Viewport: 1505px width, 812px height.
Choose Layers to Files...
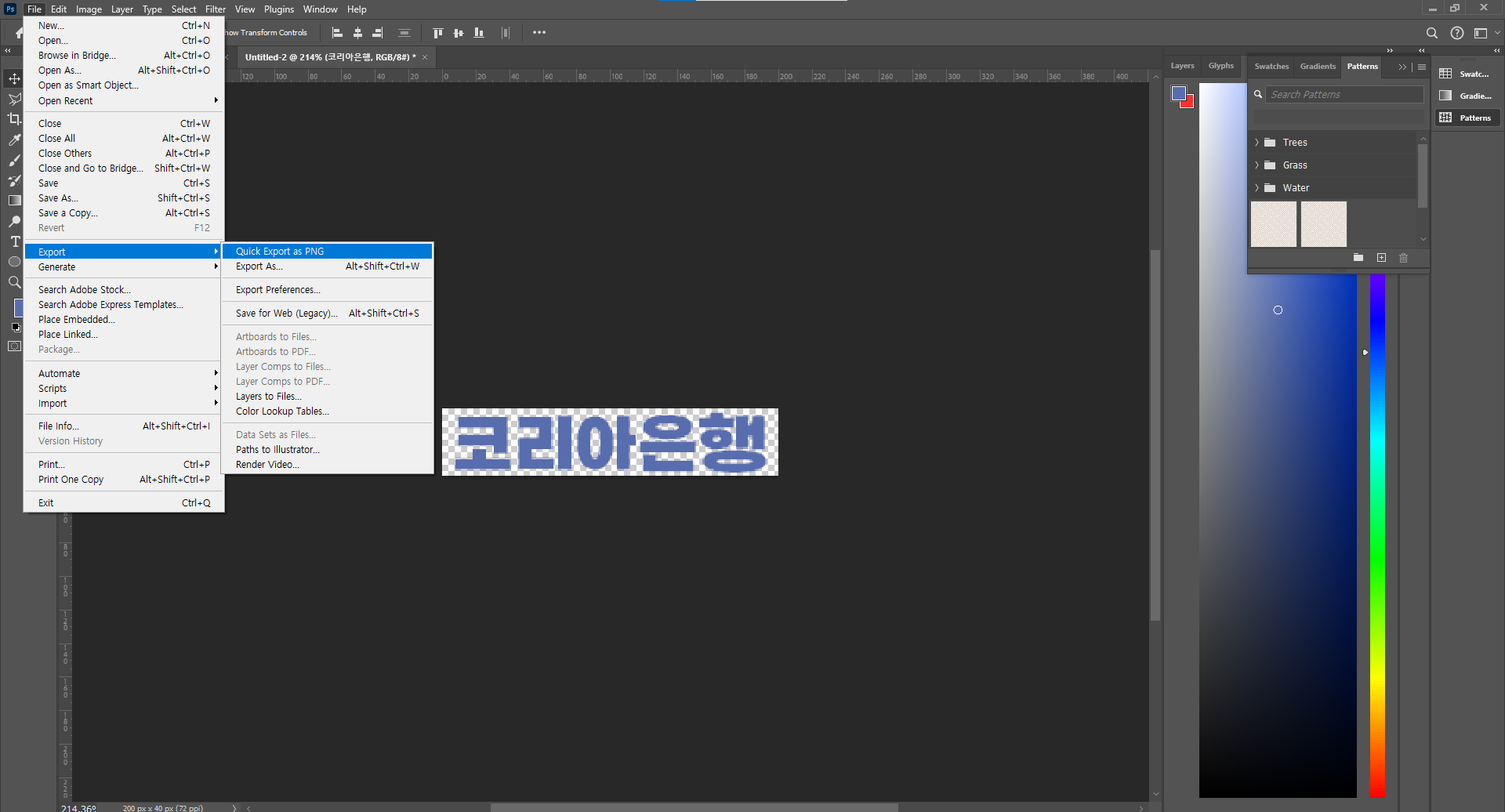(328, 397)
